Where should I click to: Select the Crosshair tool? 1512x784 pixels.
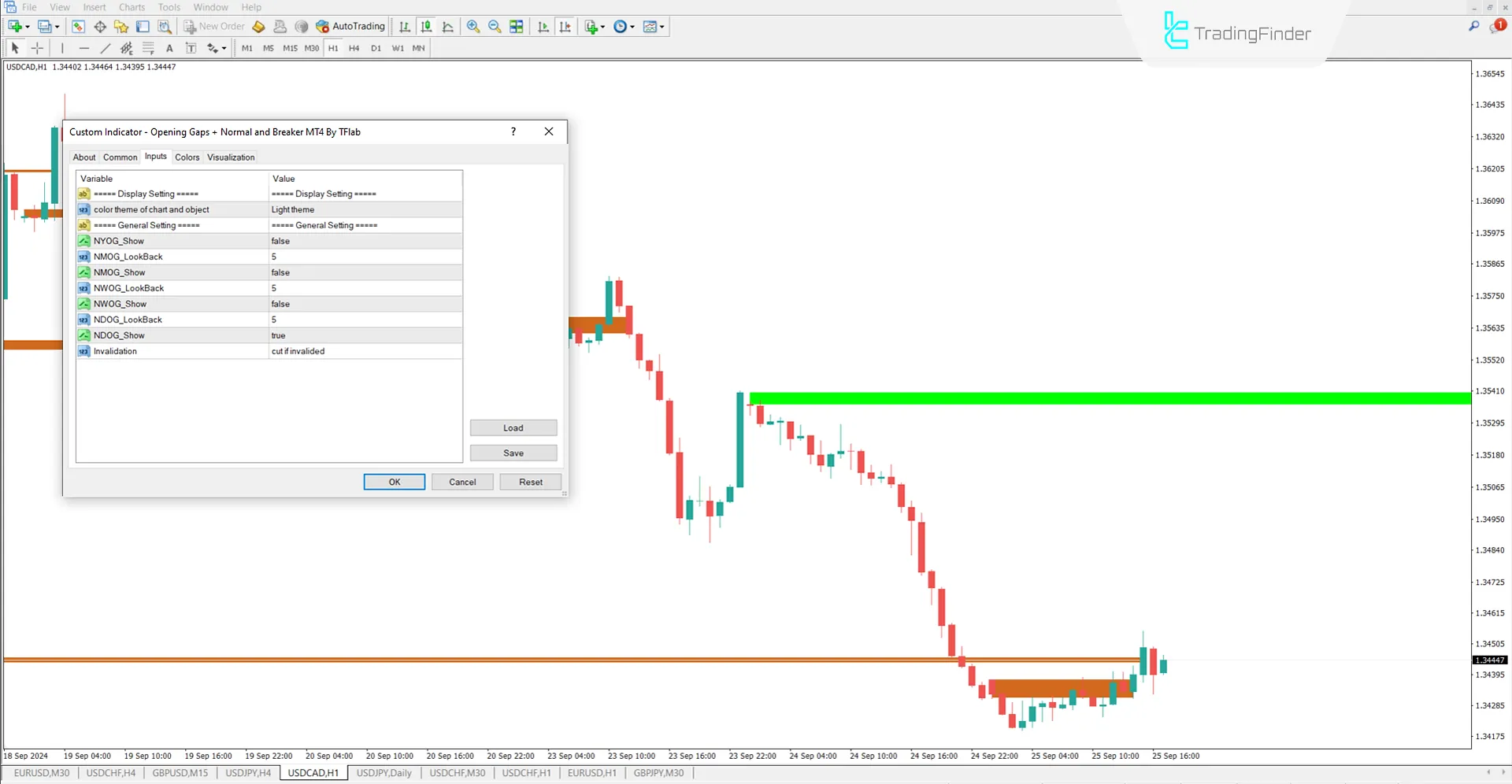(37, 48)
